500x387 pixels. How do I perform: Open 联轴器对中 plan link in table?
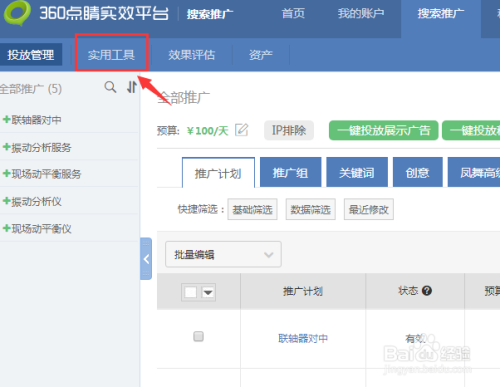tap(303, 338)
